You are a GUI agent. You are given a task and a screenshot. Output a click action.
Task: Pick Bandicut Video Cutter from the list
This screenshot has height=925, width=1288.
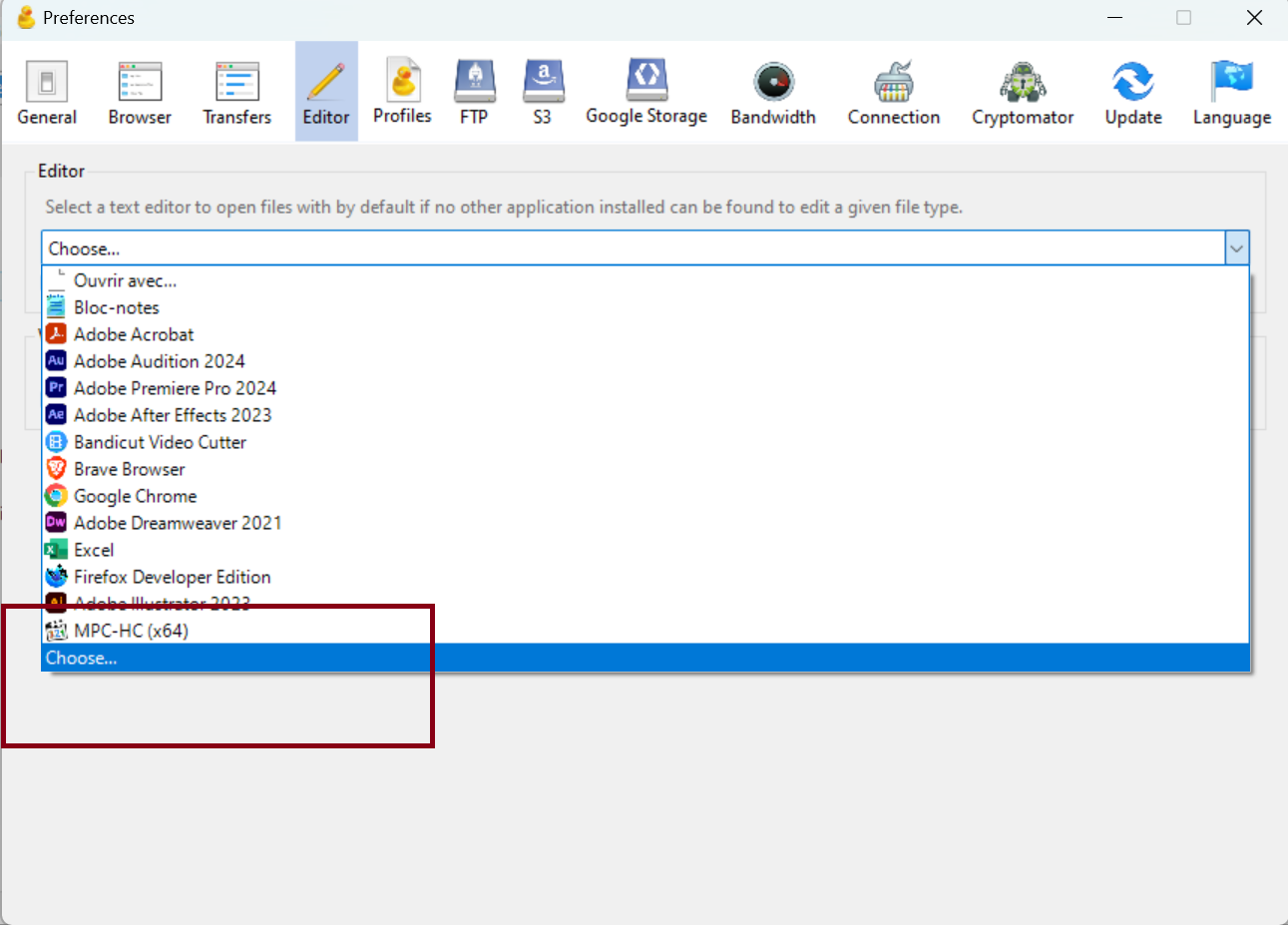click(645, 442)
